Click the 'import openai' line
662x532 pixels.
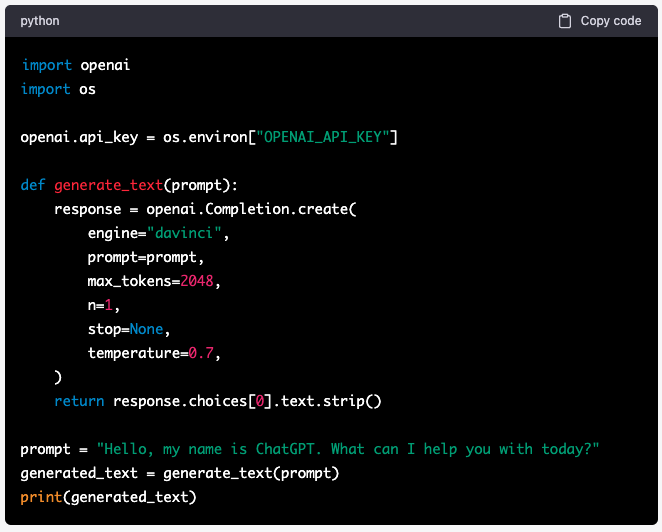tap(76, 65)
